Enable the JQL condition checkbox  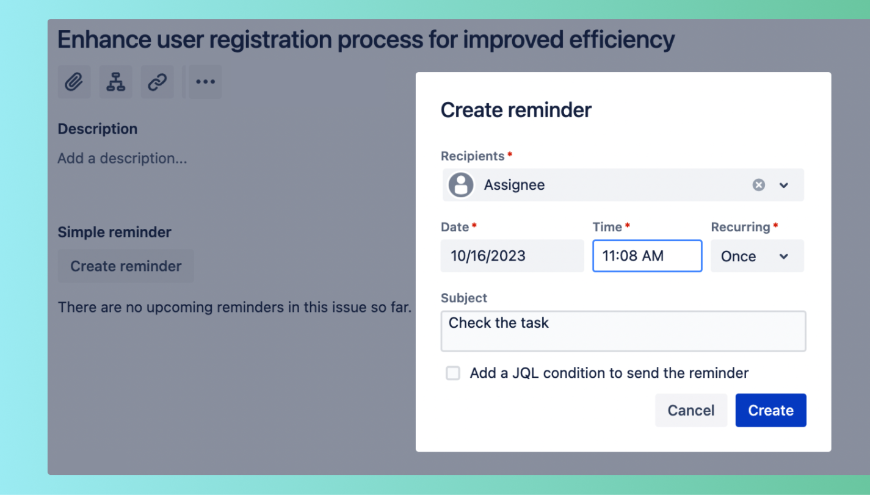click(453, 373)
